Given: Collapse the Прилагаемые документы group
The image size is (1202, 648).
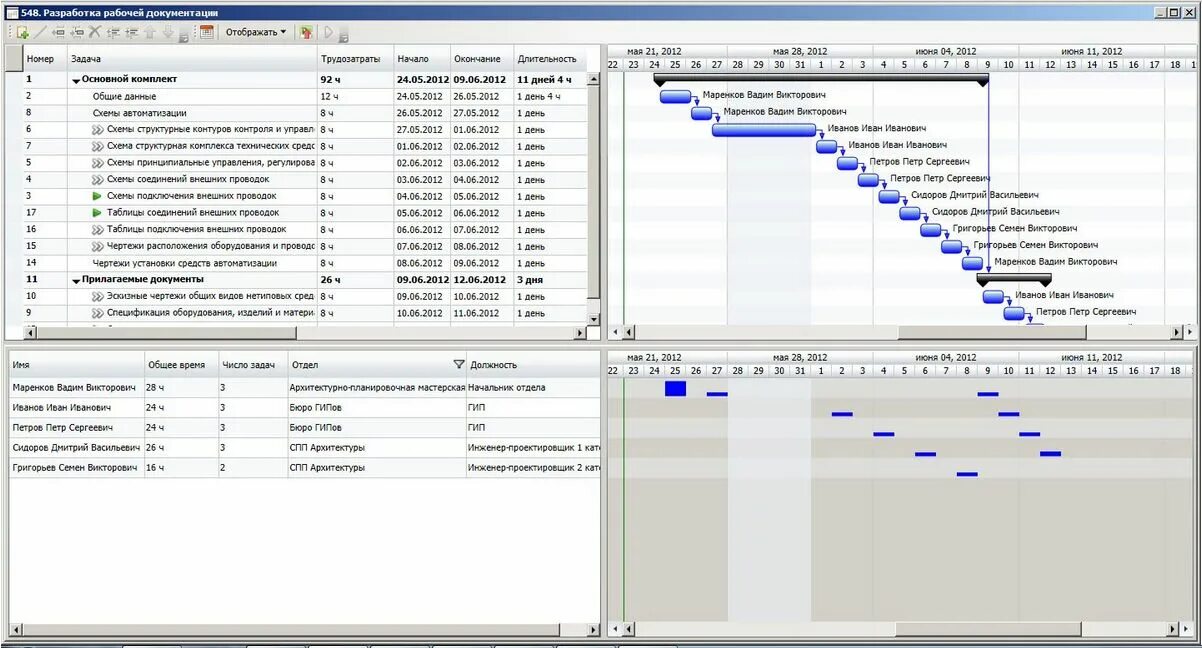Looking at the screenshot, I should 76,281.
